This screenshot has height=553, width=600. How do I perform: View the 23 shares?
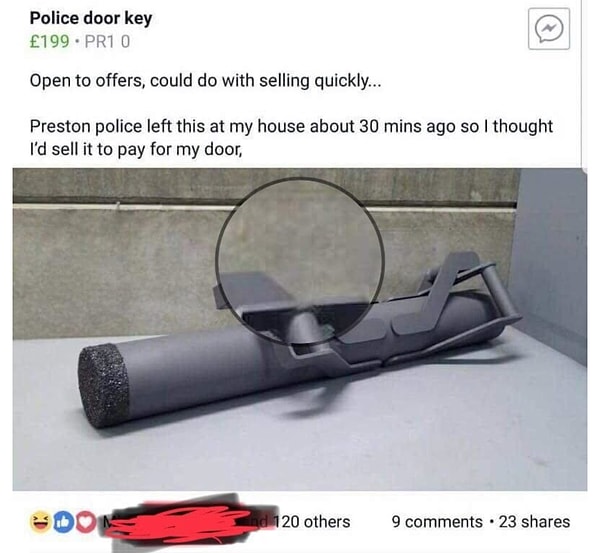click(534, 522)
